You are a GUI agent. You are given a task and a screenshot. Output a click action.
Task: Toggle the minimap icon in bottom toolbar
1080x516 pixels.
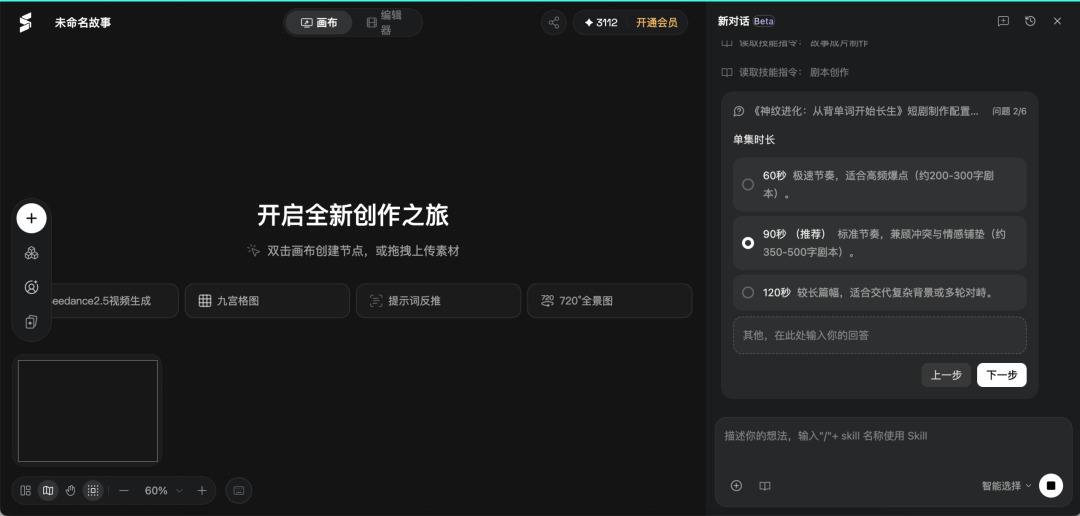[48, 491]
